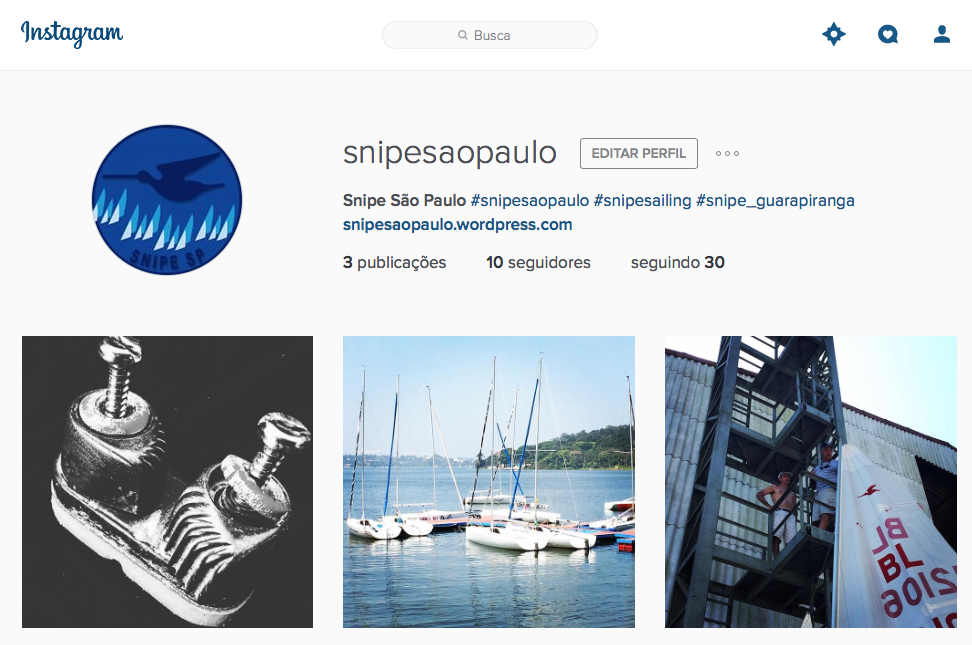This screenshot has height=645, width=972.
Task: Click the search magnifier icon
Action: [462, 35]
